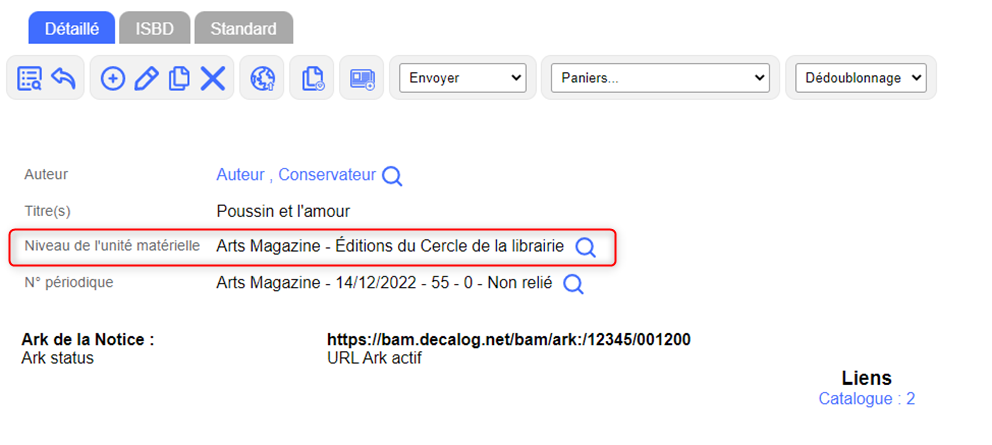Switch to the ISBD tab
This screenshot has width=992, height=445.
click(154, 28)
